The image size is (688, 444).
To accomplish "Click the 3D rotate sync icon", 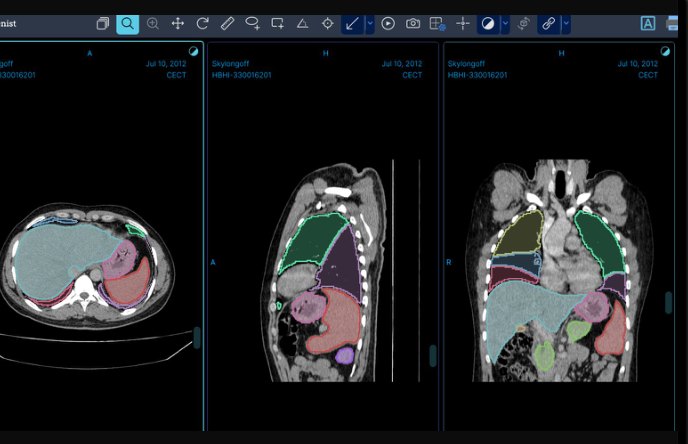I will pyautogui.click(x=523, y=24).
